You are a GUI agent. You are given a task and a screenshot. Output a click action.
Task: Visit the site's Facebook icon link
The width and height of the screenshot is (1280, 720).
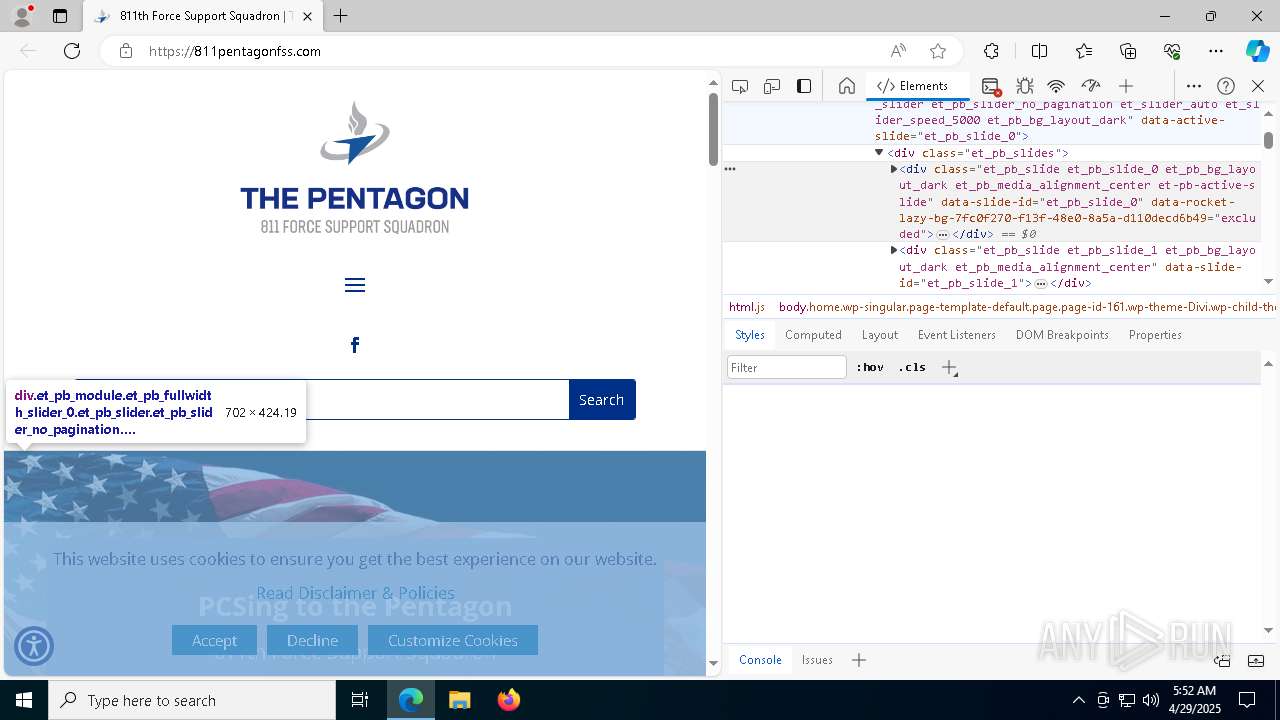355,345
